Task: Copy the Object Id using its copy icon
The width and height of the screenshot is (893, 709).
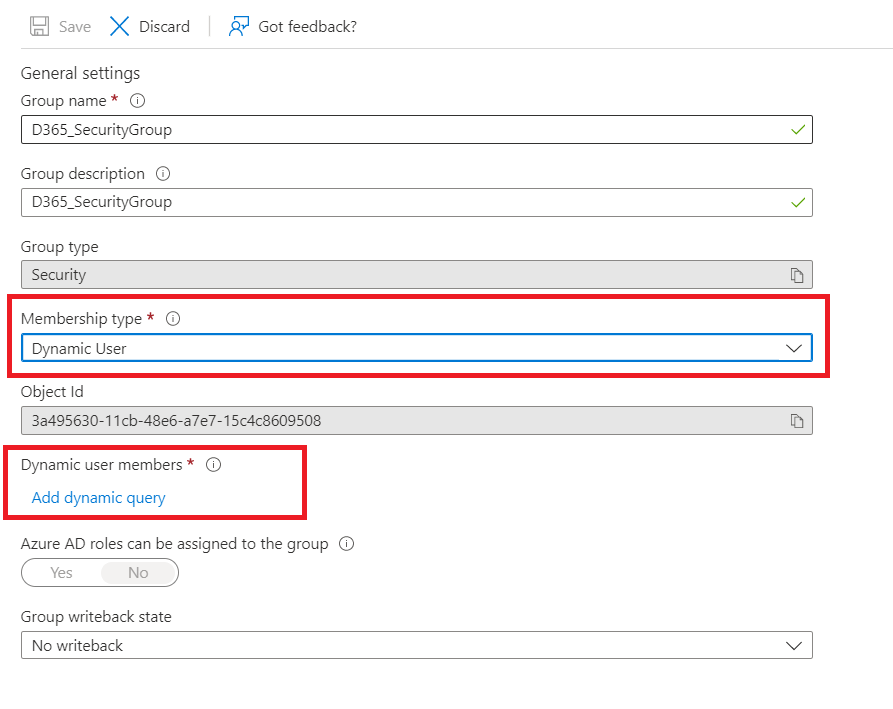Action: coord(797,420)
